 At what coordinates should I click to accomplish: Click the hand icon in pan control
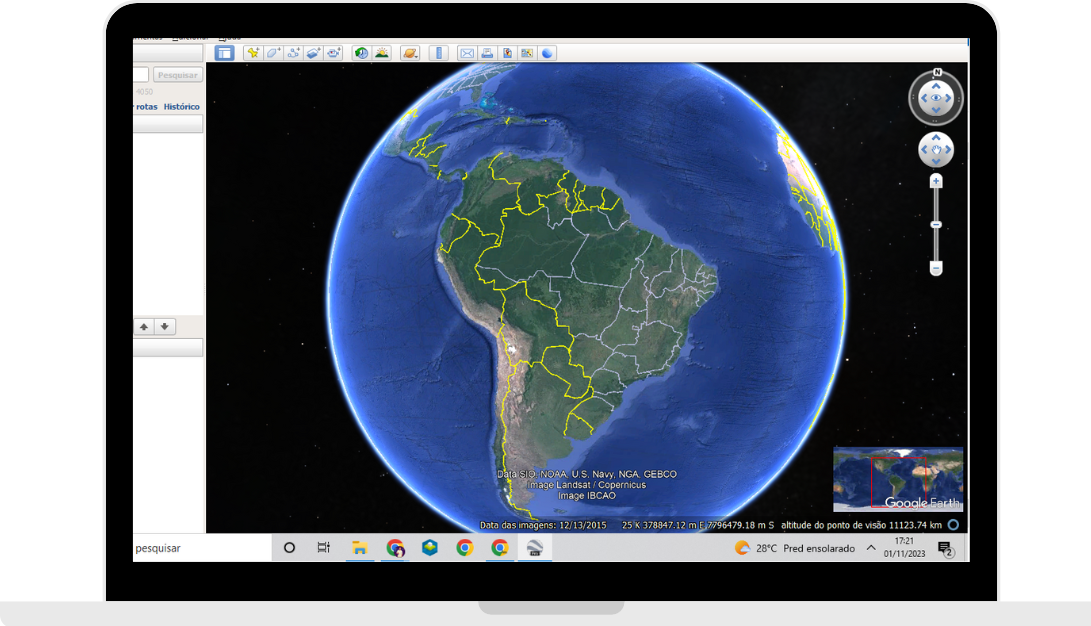coord(936,150)
